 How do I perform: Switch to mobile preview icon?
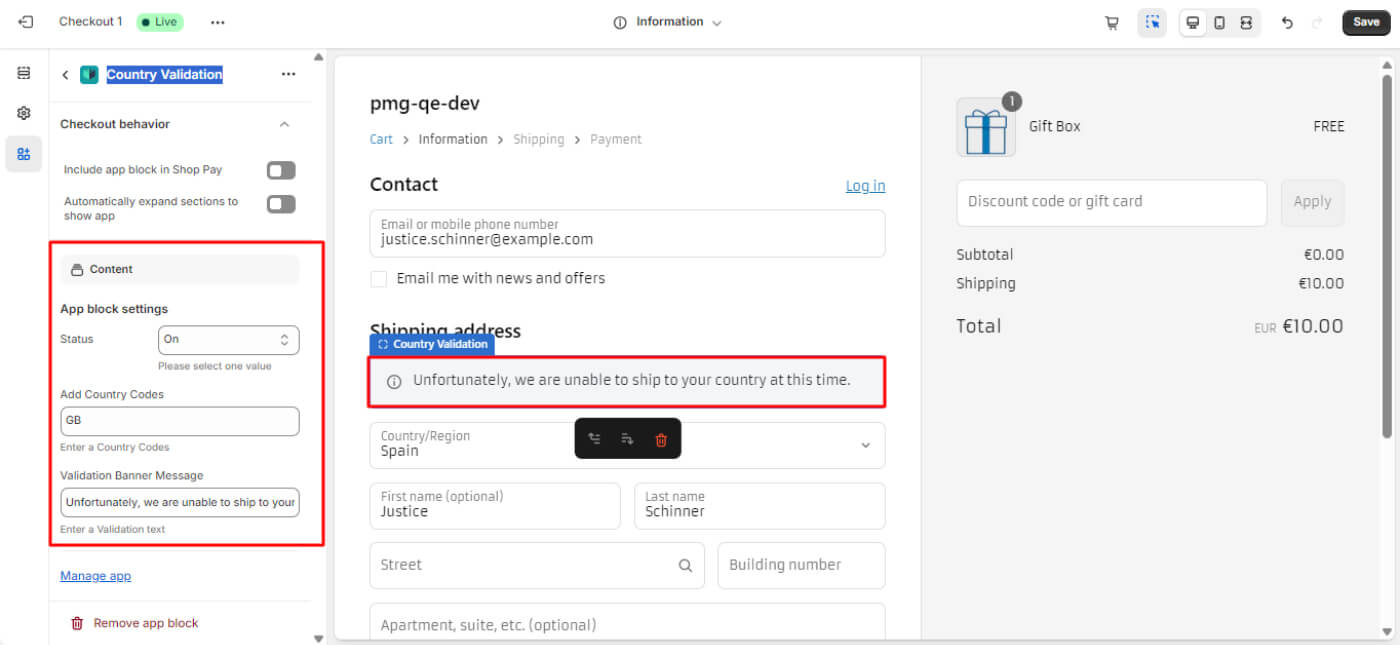pyautogui.click(x=1219, y=22)
